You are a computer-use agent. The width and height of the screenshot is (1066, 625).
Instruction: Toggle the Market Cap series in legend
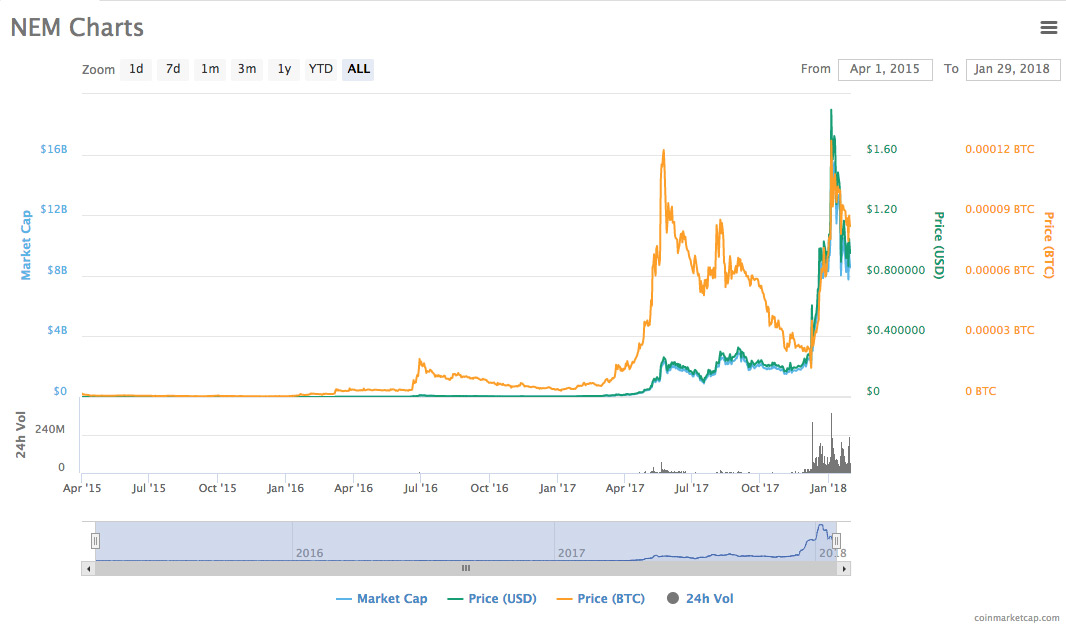click(391, 598)
